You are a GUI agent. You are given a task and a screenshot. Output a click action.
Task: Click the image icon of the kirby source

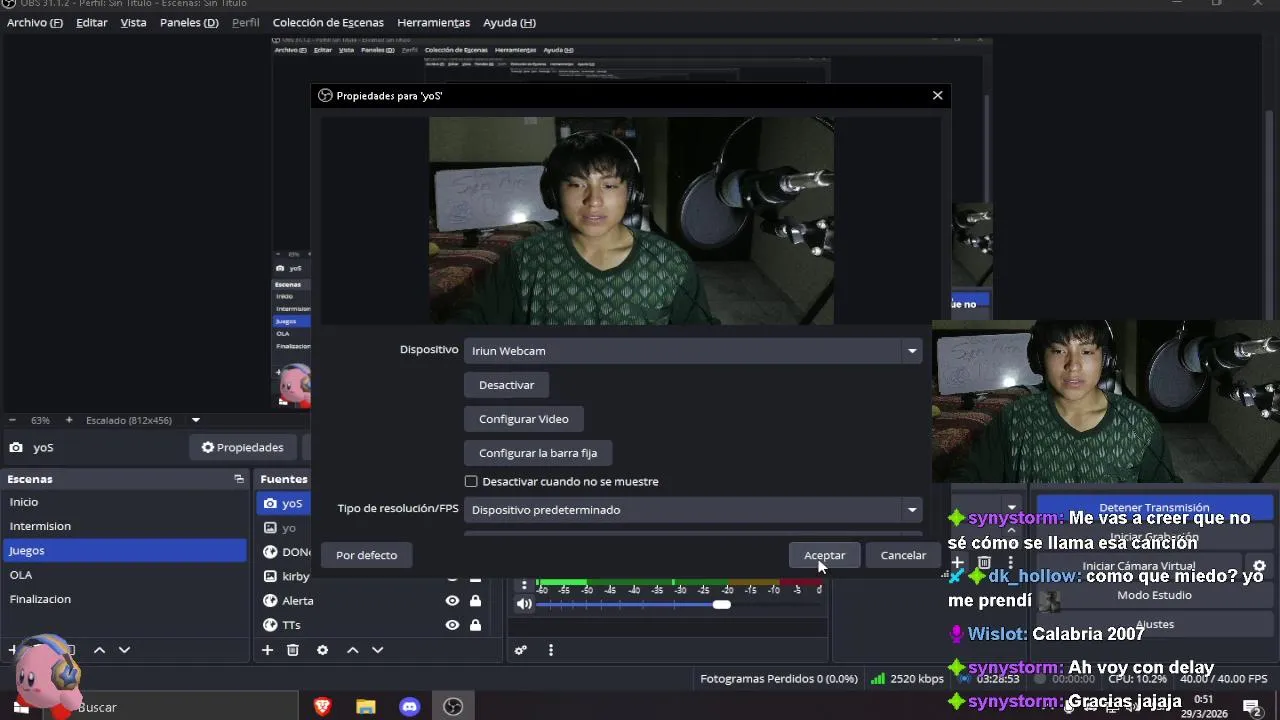point(270,577)
